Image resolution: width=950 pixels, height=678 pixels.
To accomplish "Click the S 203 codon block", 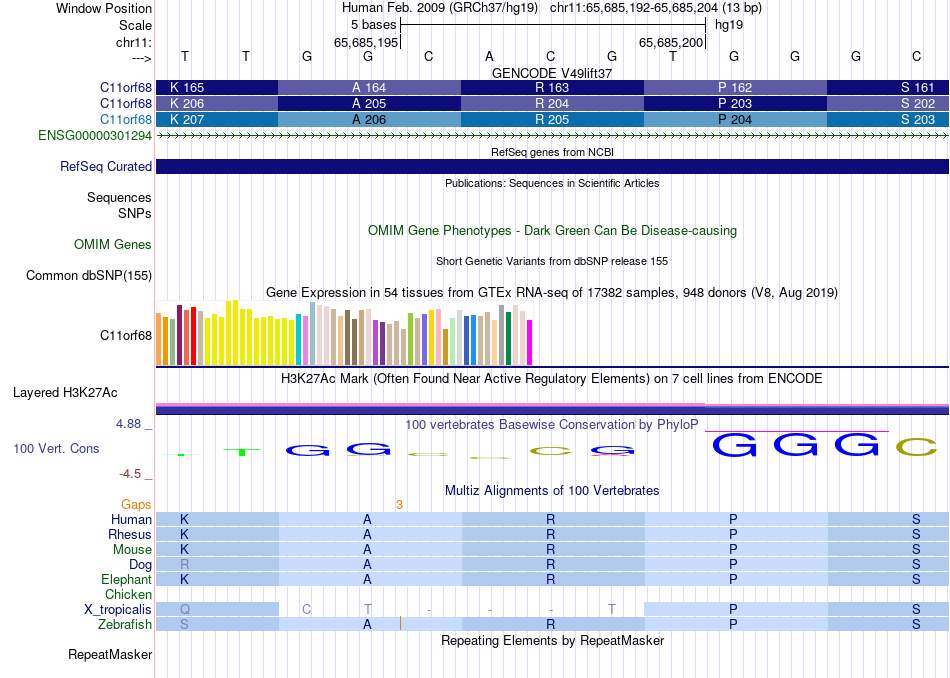I will 888,119.
